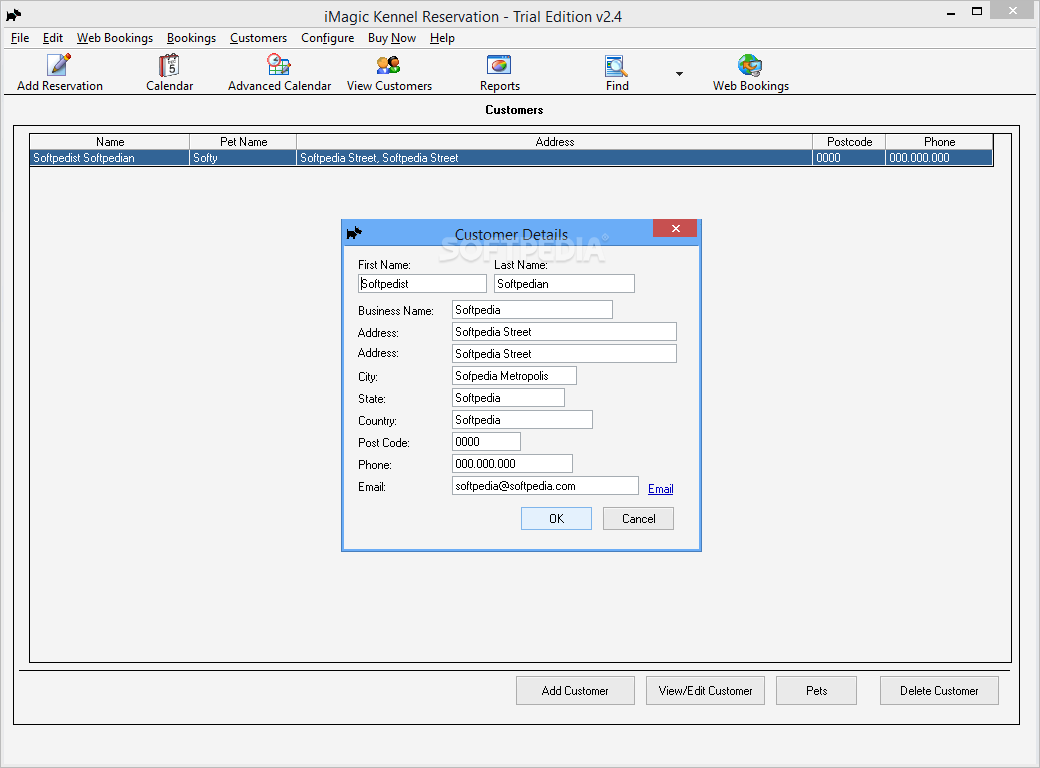Click the Find magnifier icon
The width and height of the screenshot is (1040, 768).
(x=616, y=65)
